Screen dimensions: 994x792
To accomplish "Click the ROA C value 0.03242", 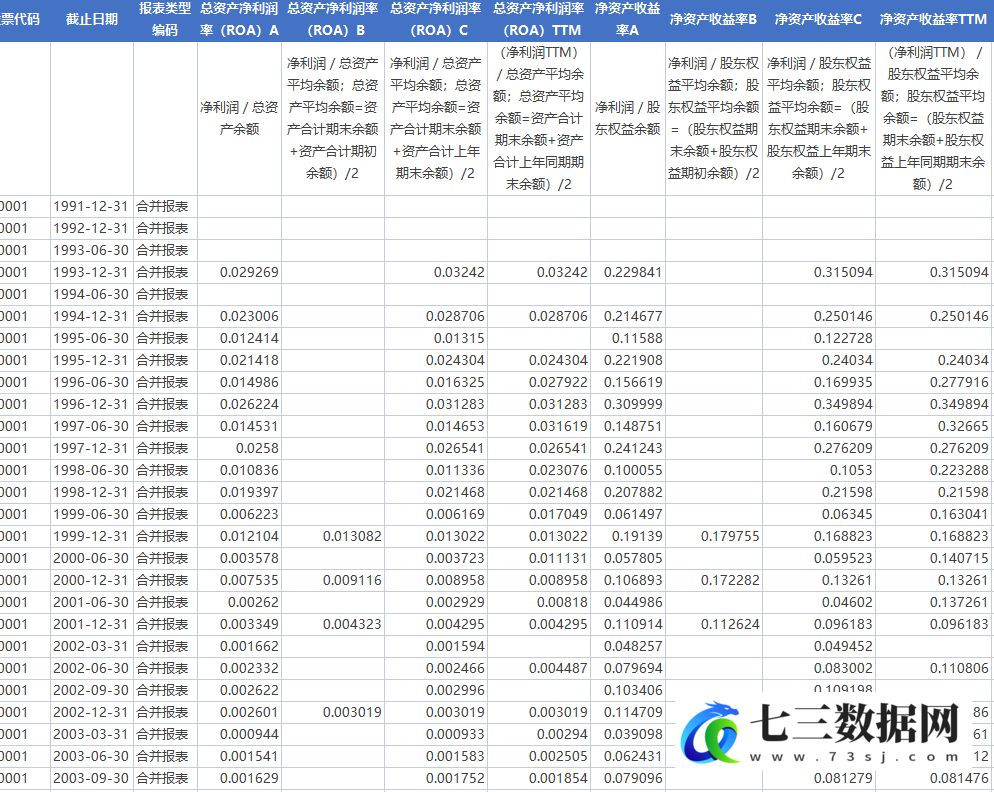I will tap(436, 273).
